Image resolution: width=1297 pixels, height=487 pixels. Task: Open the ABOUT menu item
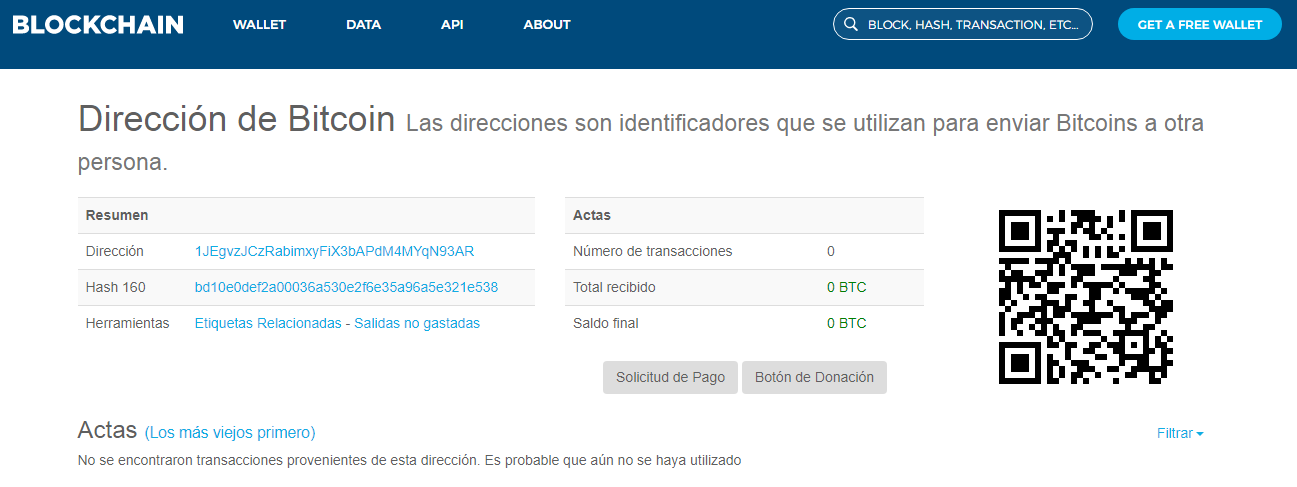coord(547,25)
